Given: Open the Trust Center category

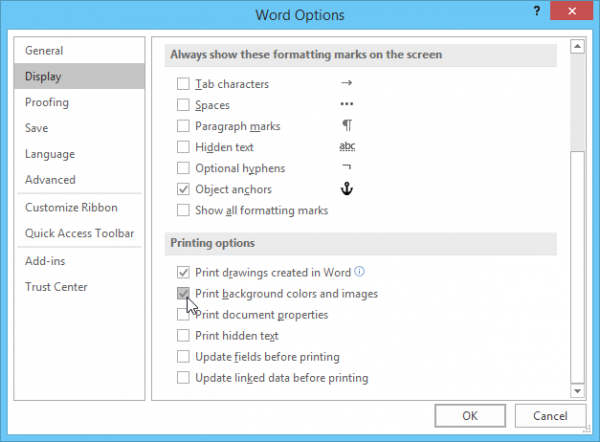Looking at the screenshot, I should [79, 287].
